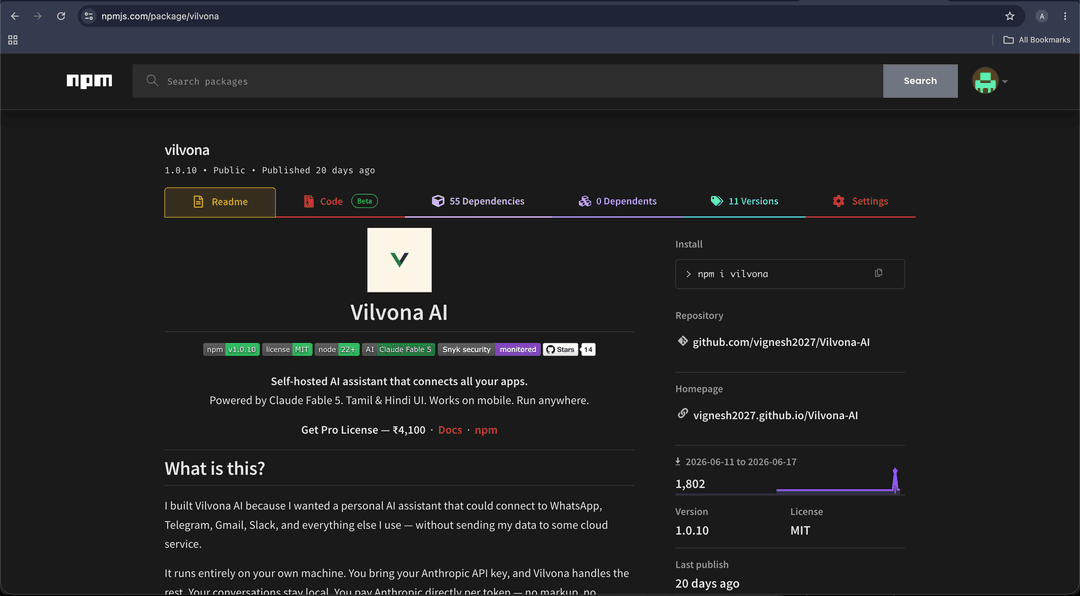This screenshot has height=596, width=1080.
Task: Click the node 22+ badge
Action: 338,349
